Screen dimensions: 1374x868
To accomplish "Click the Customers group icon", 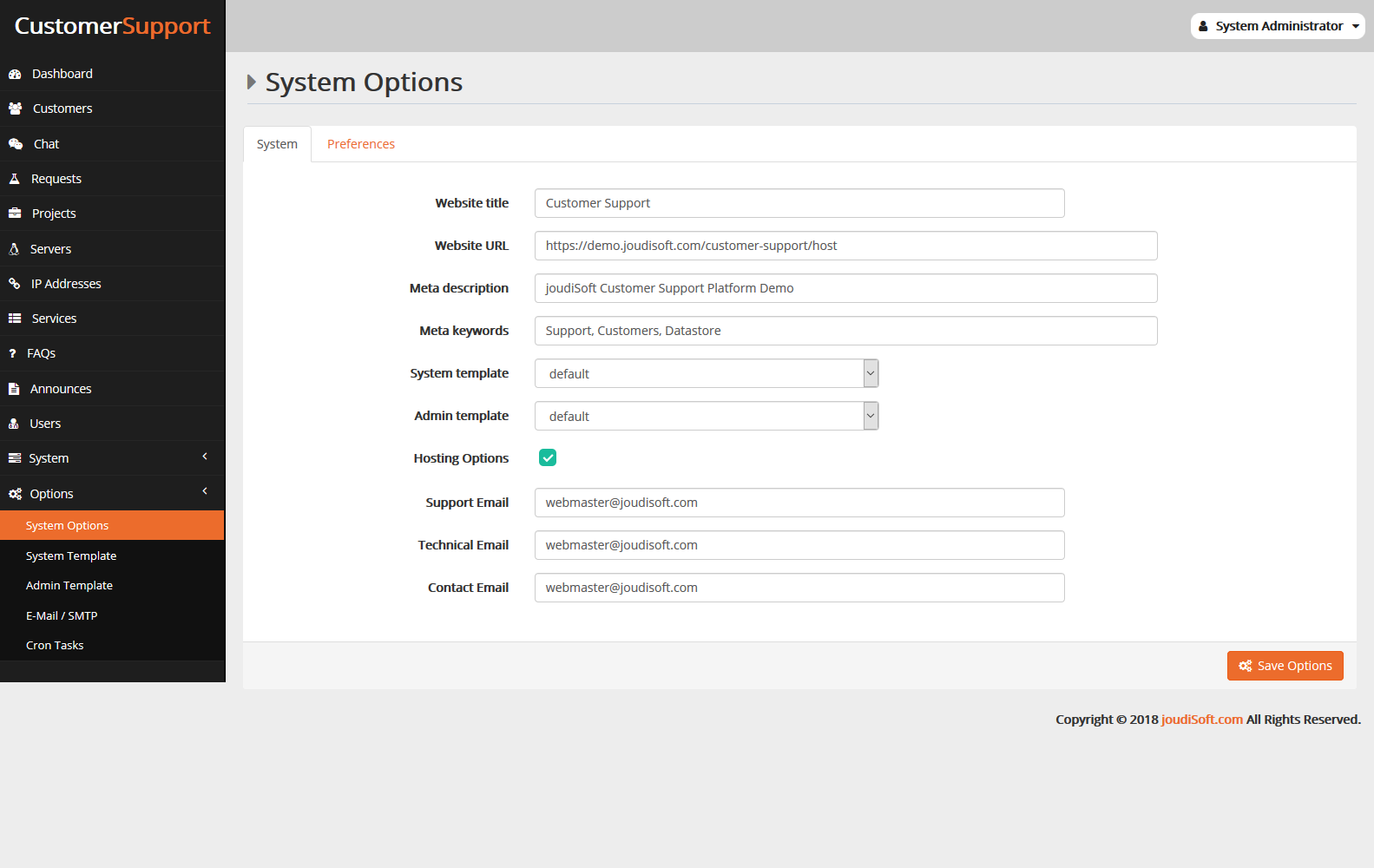I will 15,108.
